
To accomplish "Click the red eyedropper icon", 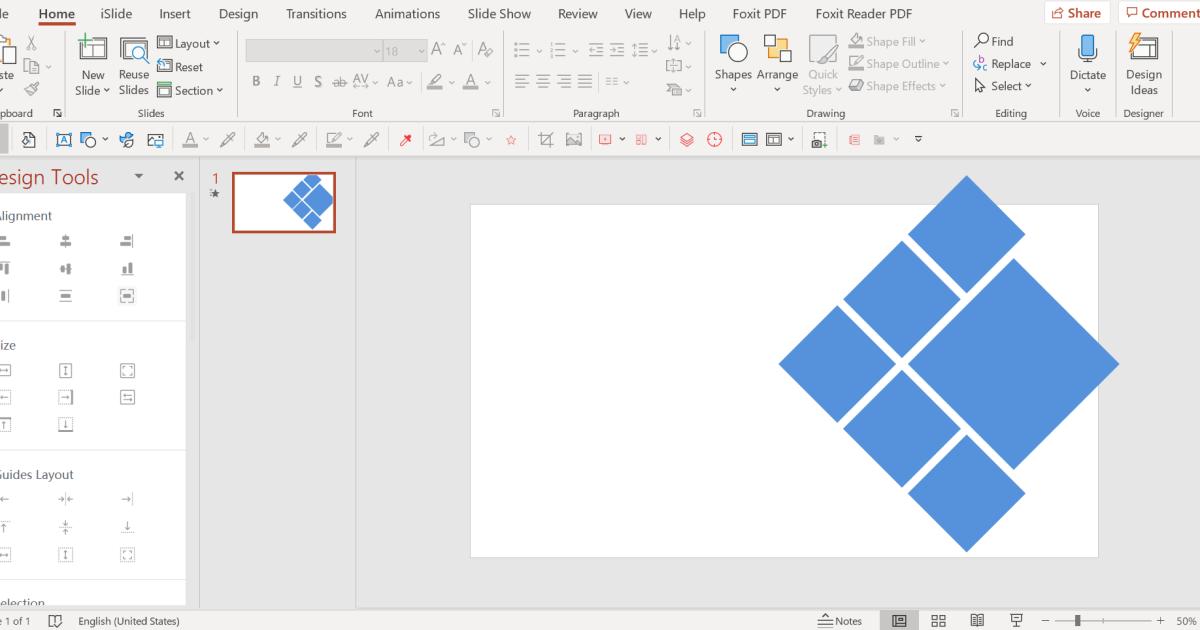I will (405, 140).
